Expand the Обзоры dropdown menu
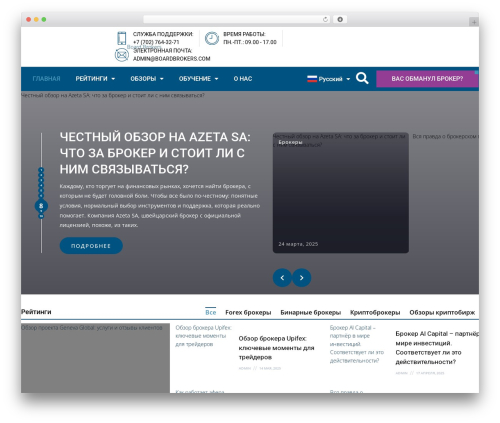 click(147, 79)
